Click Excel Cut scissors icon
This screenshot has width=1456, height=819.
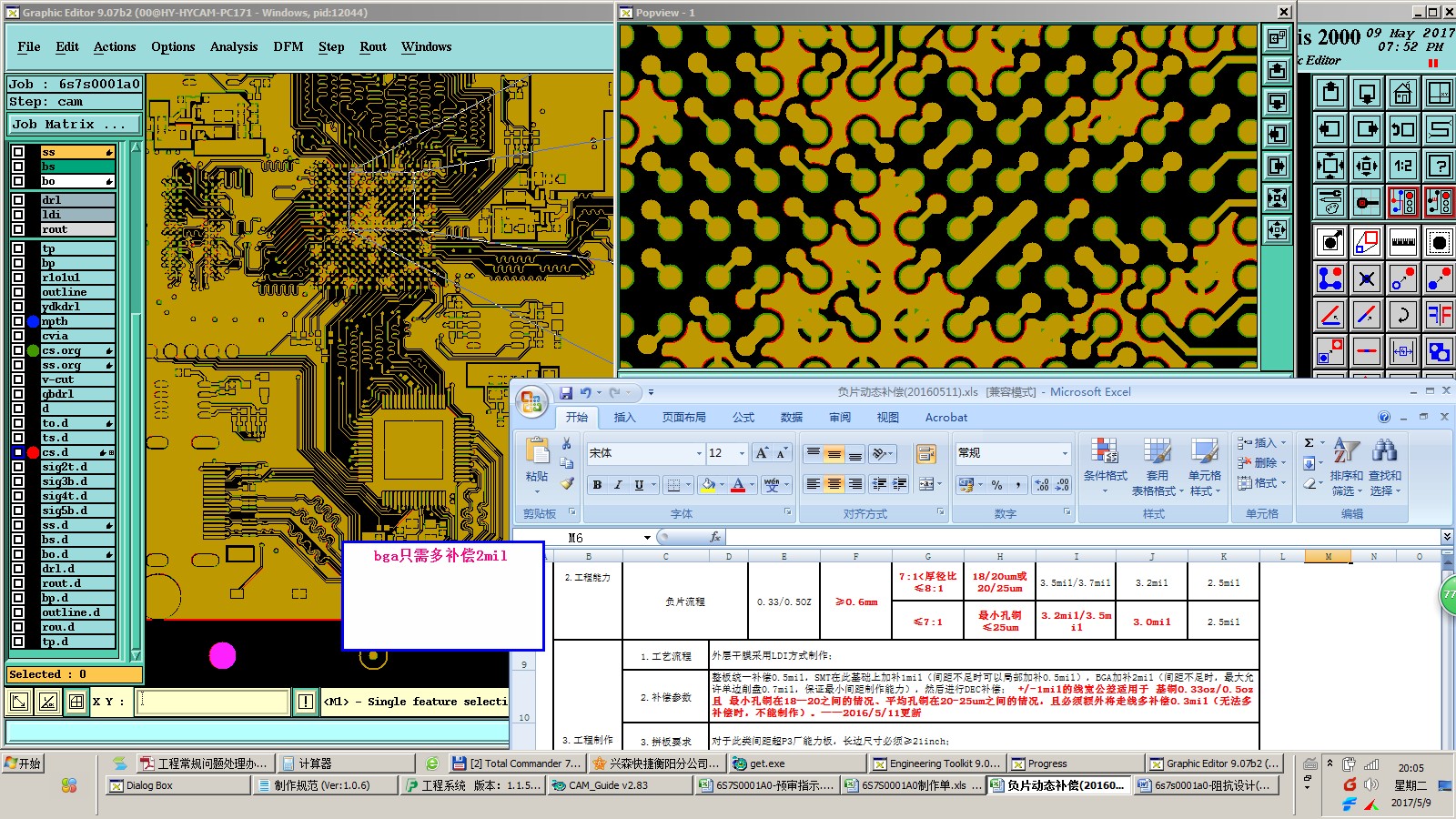tap(567, 444)
